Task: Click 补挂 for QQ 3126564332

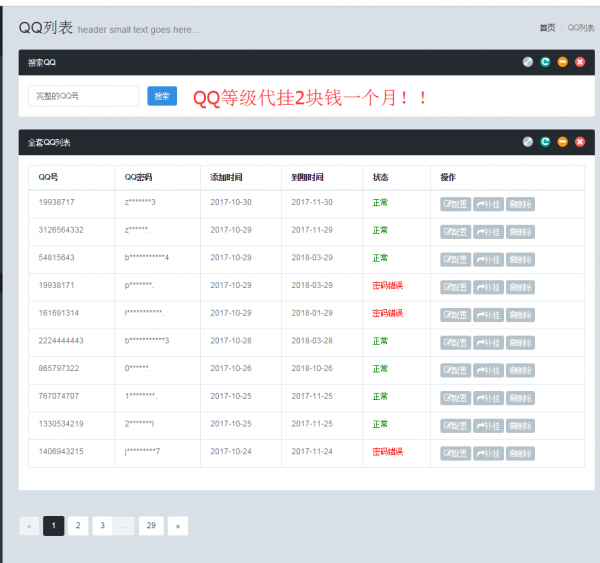Action: [488, 232]
